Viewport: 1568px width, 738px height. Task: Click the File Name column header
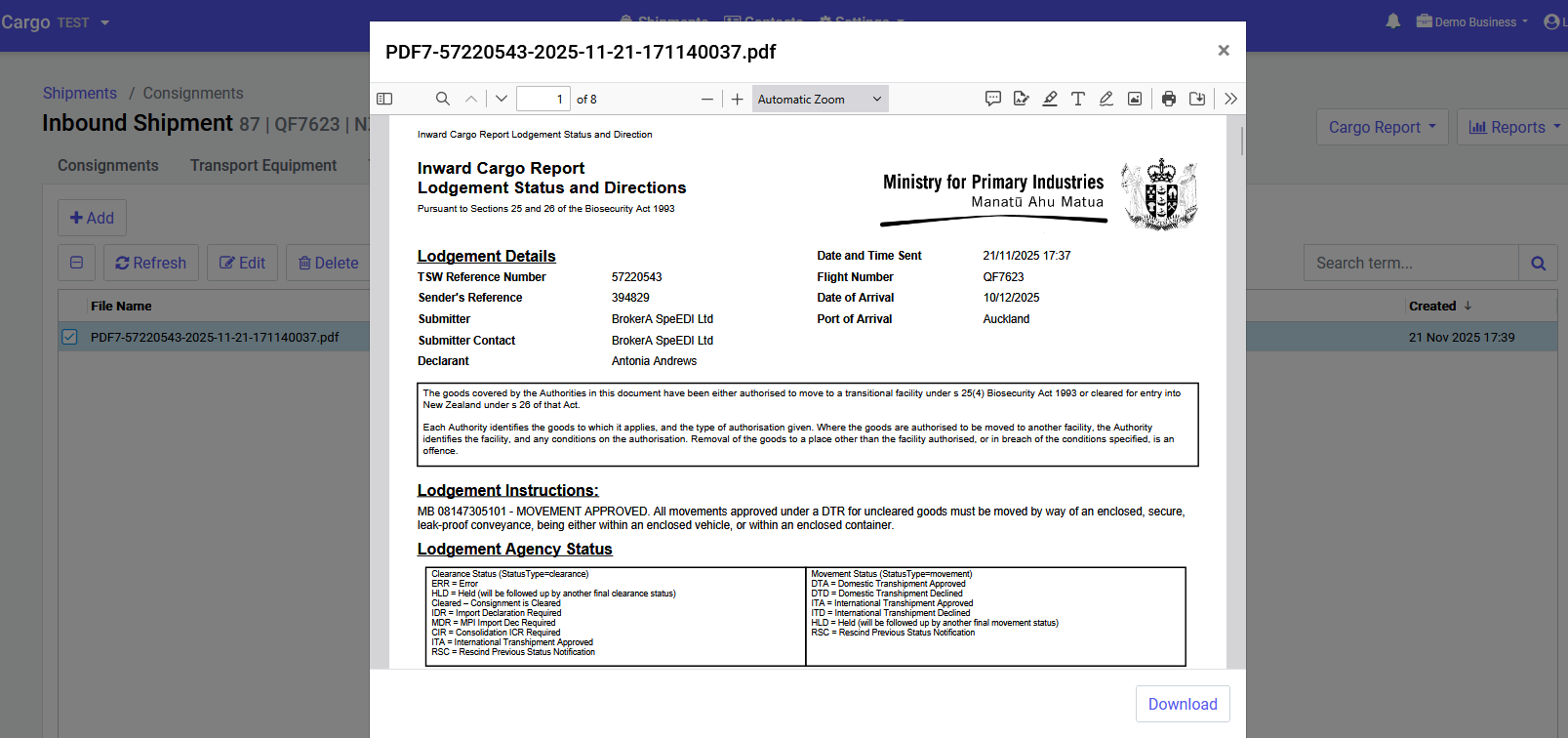point(121,306)
